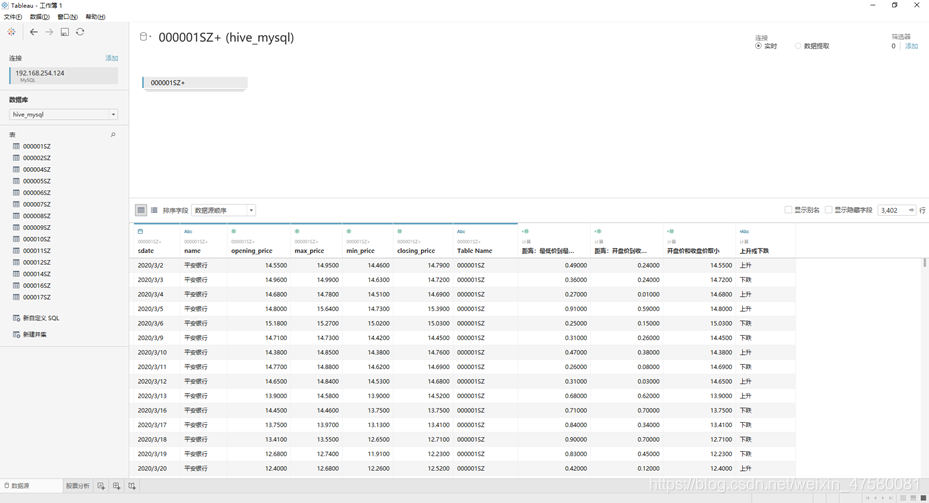The image size is (929, 503).
Task: Click the Abc type icon above Table Name
Action: 461,232
